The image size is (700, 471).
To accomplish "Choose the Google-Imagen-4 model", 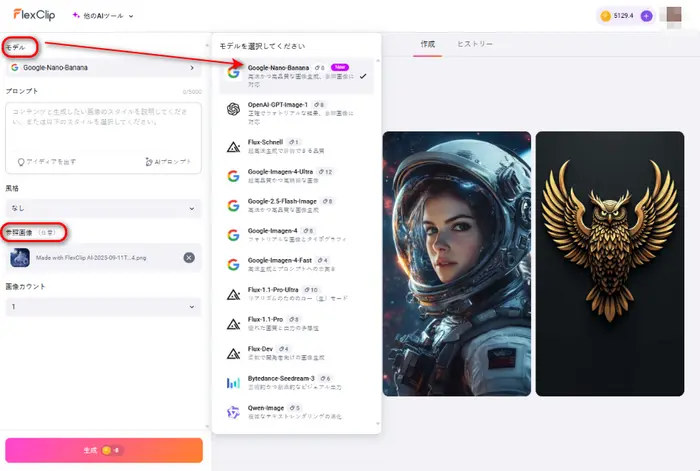I will [296, 234].
